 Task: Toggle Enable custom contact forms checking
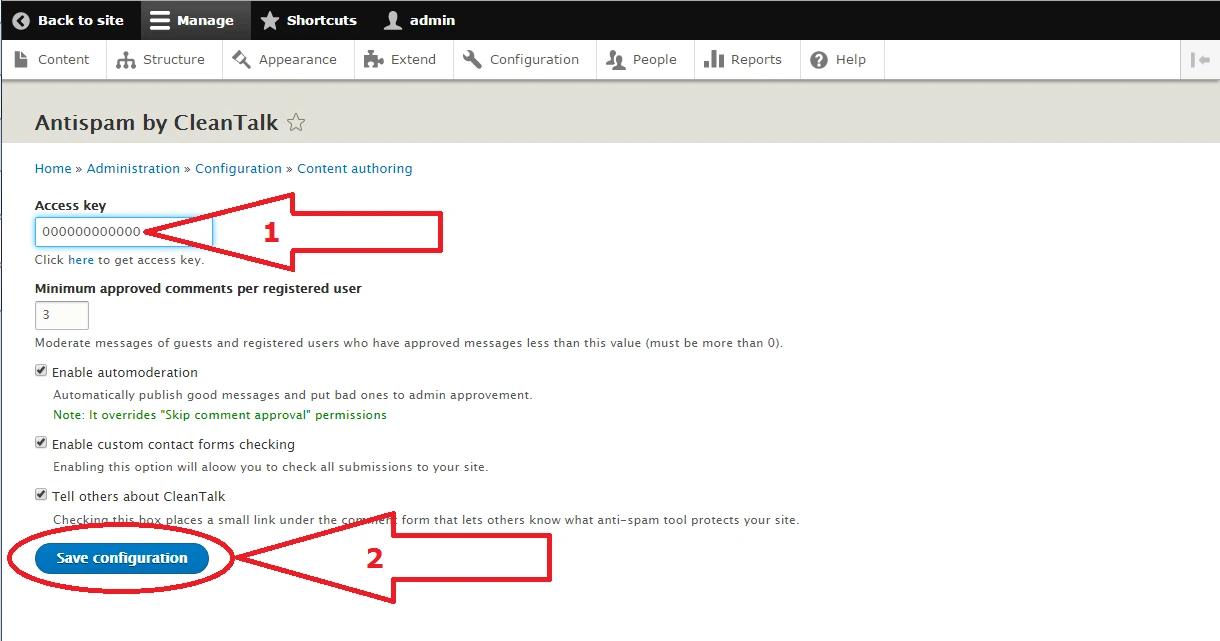tap(41, 442)
